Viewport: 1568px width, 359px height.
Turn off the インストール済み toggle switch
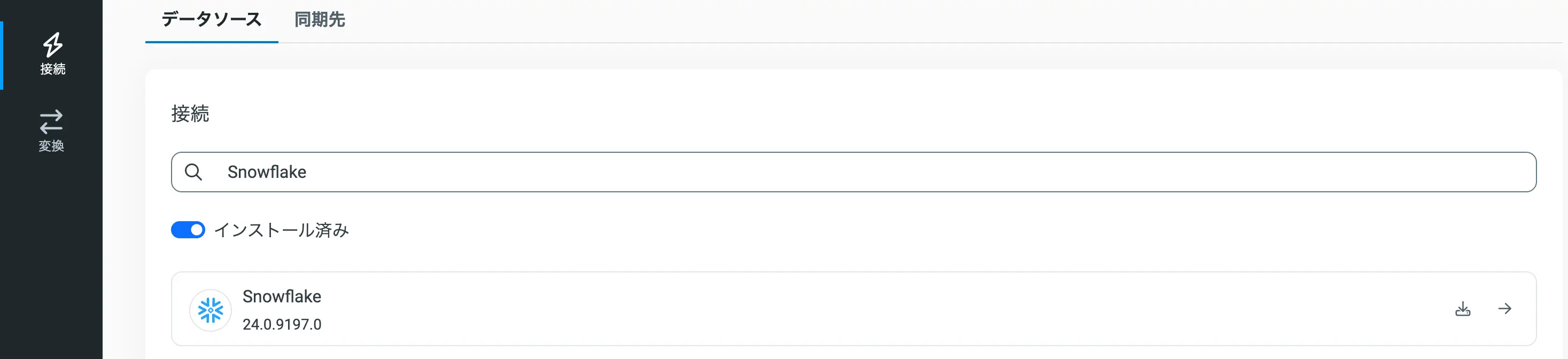[188, 230]
